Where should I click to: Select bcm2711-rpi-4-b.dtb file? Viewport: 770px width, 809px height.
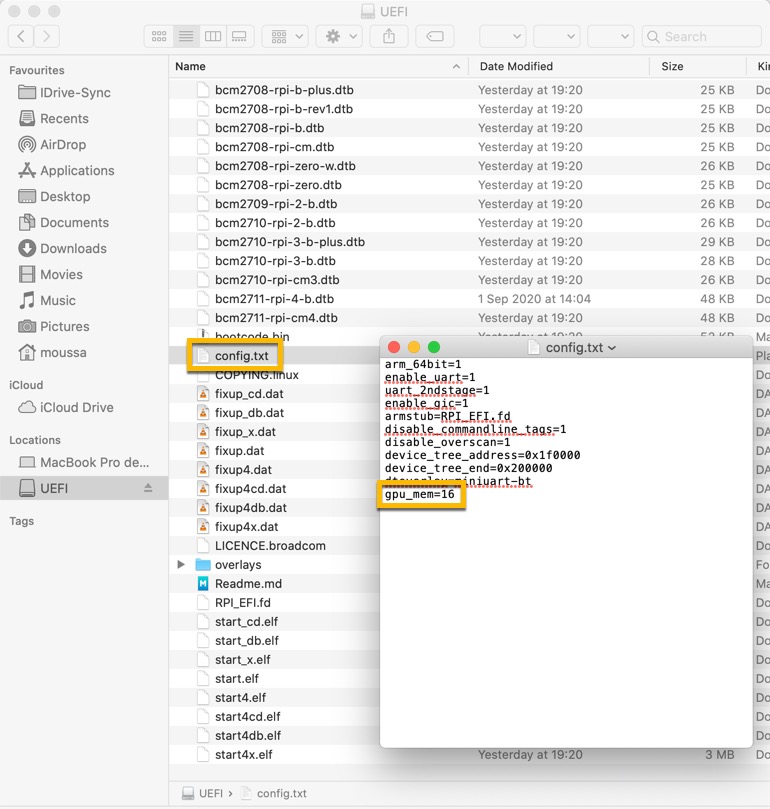(x=275, y=299)
